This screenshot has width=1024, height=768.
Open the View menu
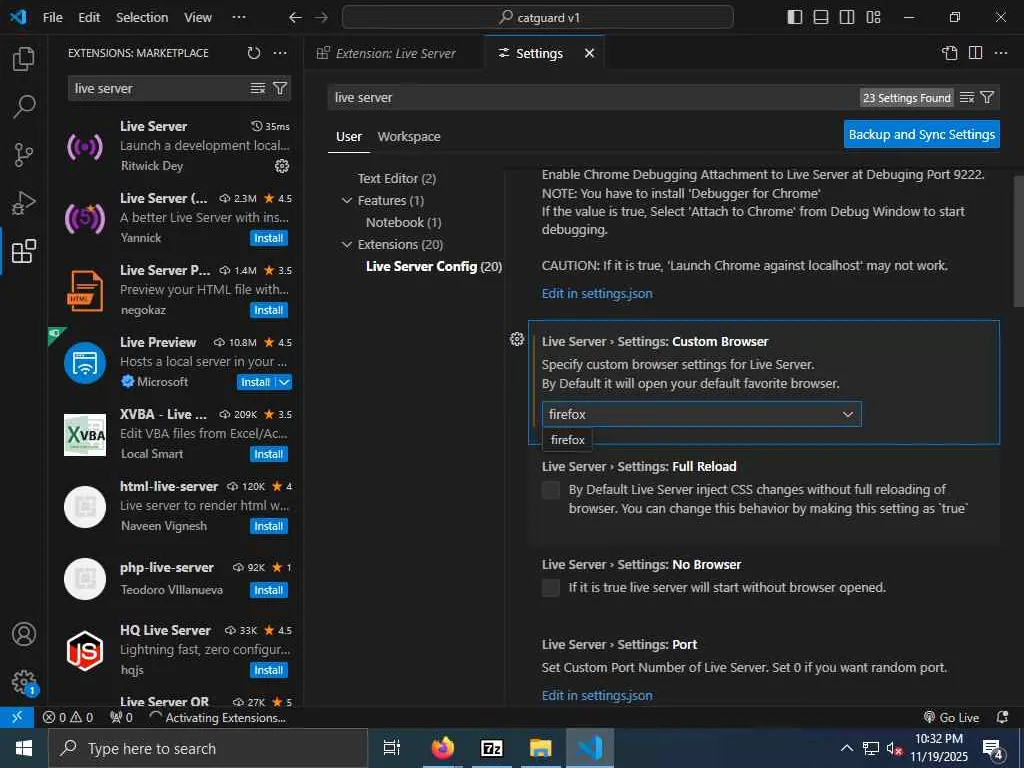coord(198,17)
